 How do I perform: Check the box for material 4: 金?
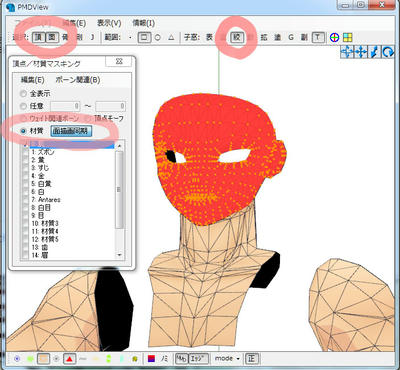[25, 176]
